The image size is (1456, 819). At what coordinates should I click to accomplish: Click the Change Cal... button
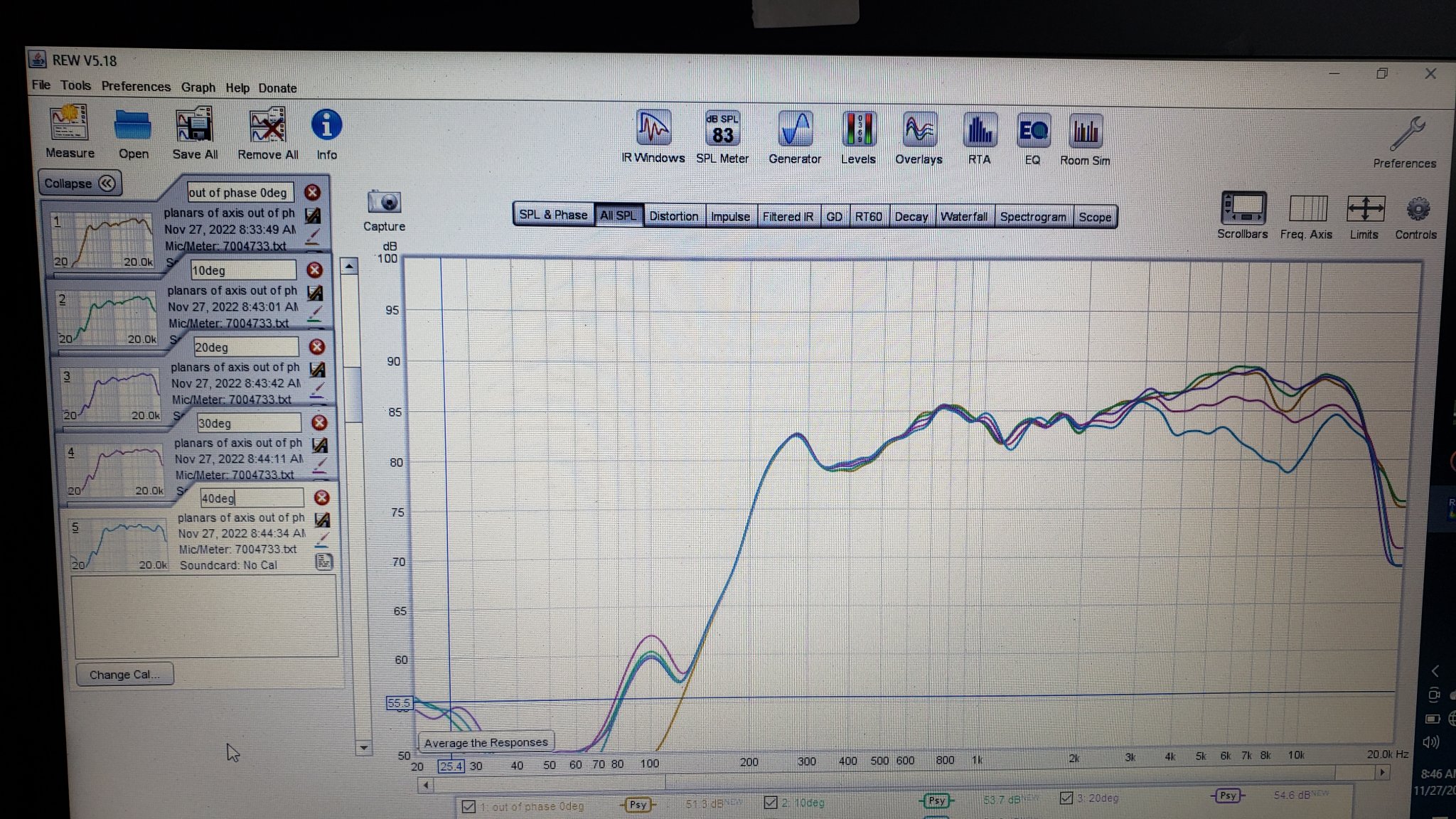(x=124, y=675)
